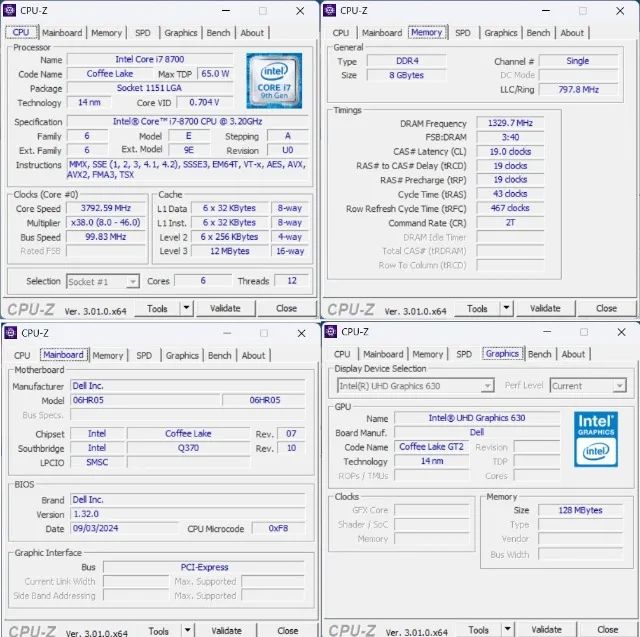Click the Level 3 cache value 12 MBytes
The width and height of the screenshot is (640, 637).
pyautogui.click(x=230, y=251)
